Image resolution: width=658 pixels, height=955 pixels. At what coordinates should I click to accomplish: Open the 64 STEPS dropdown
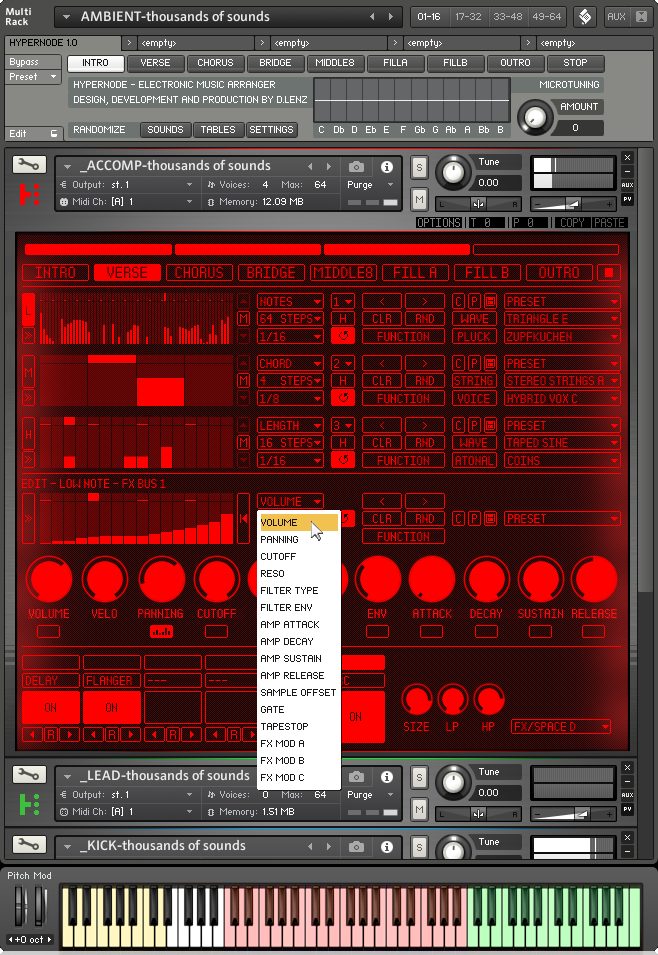pyautogui.click(x=290, y=319)
